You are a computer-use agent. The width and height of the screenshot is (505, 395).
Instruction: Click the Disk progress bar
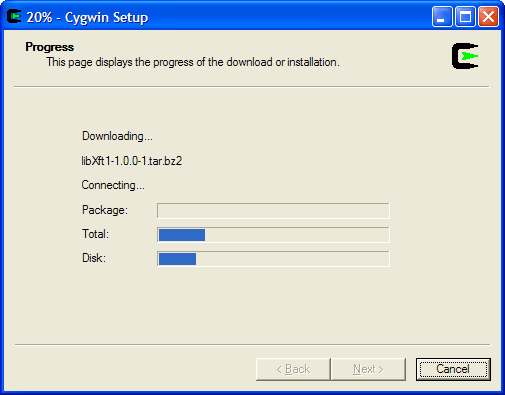tap(273, 259)
